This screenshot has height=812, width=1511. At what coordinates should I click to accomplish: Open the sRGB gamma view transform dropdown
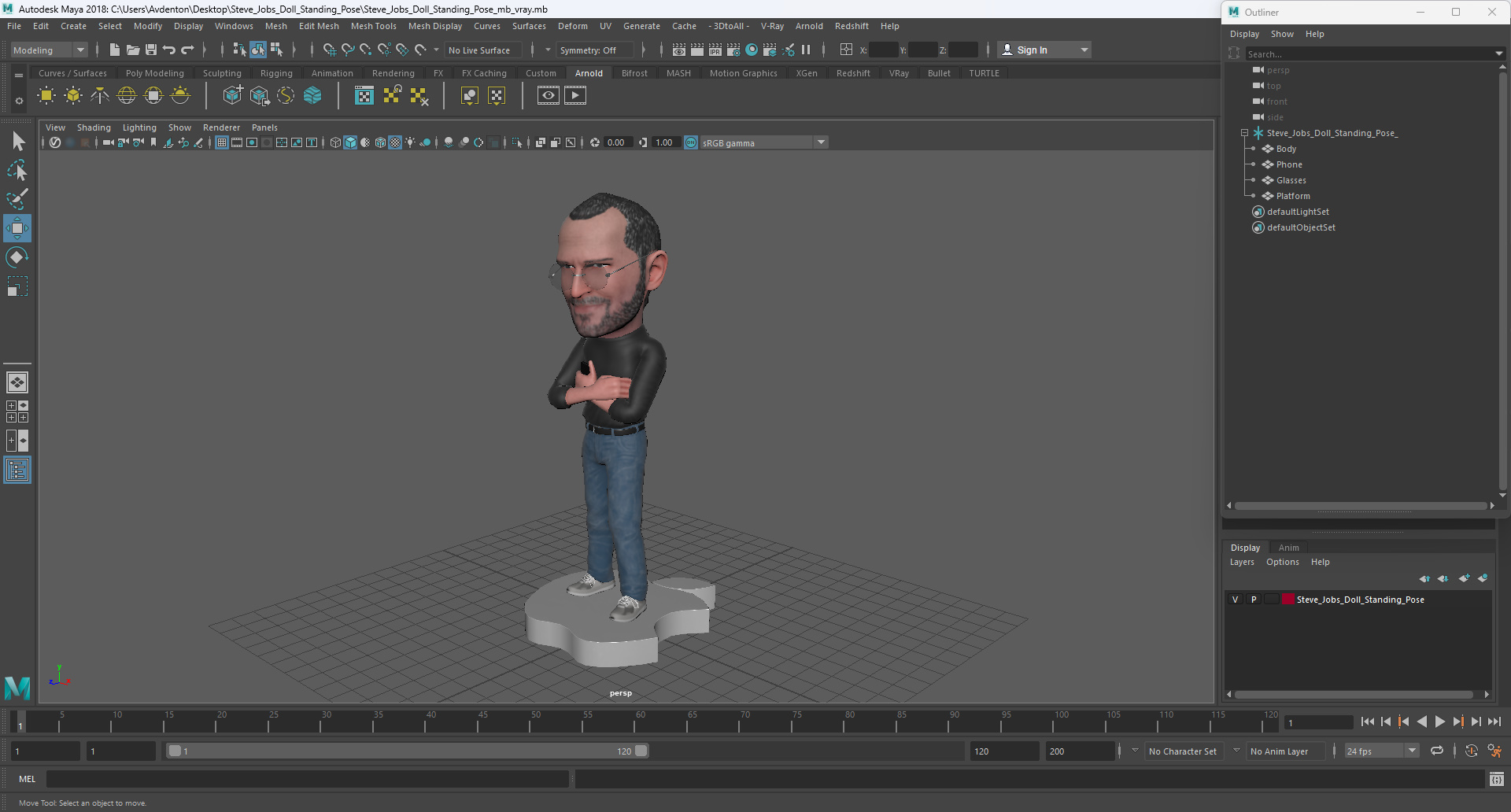pyautogui.click(x=763, y=143)
